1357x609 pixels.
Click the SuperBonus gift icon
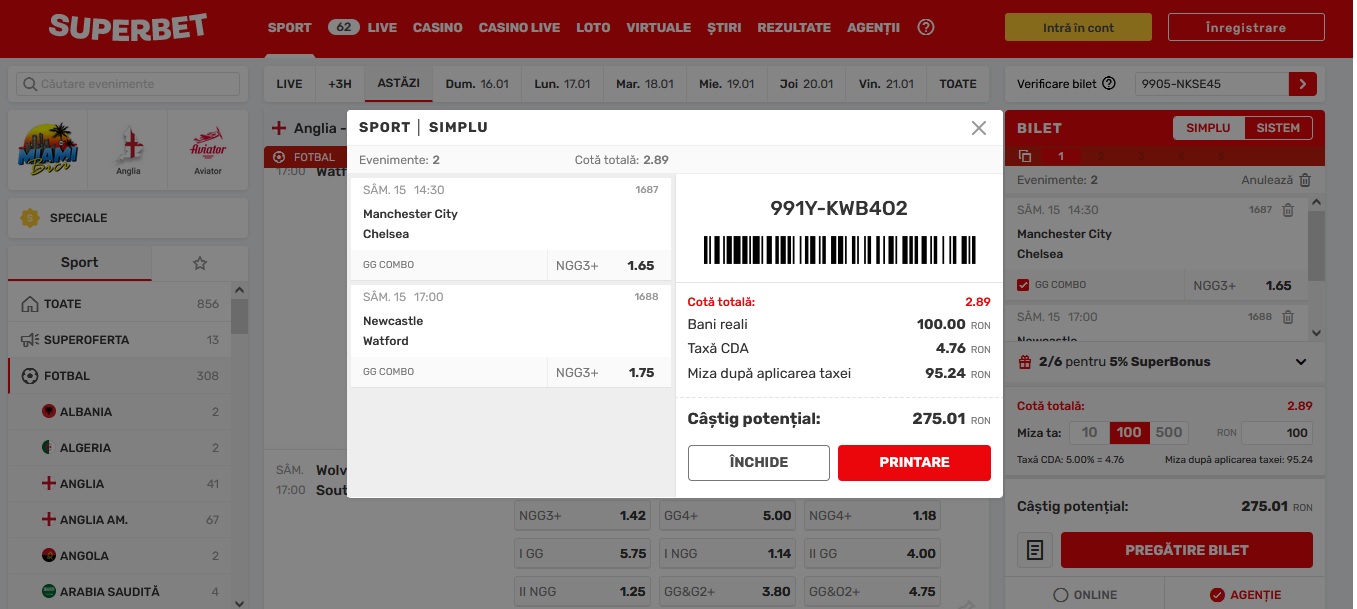[1025, 362]
